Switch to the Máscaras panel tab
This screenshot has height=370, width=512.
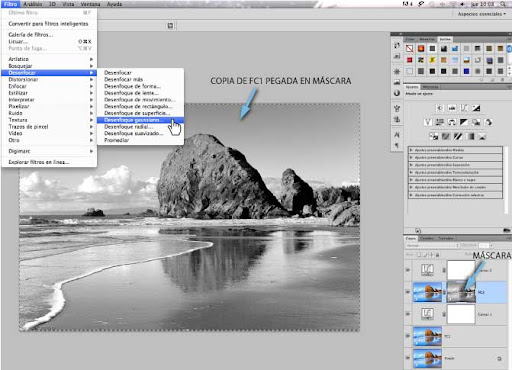point(430,87)
